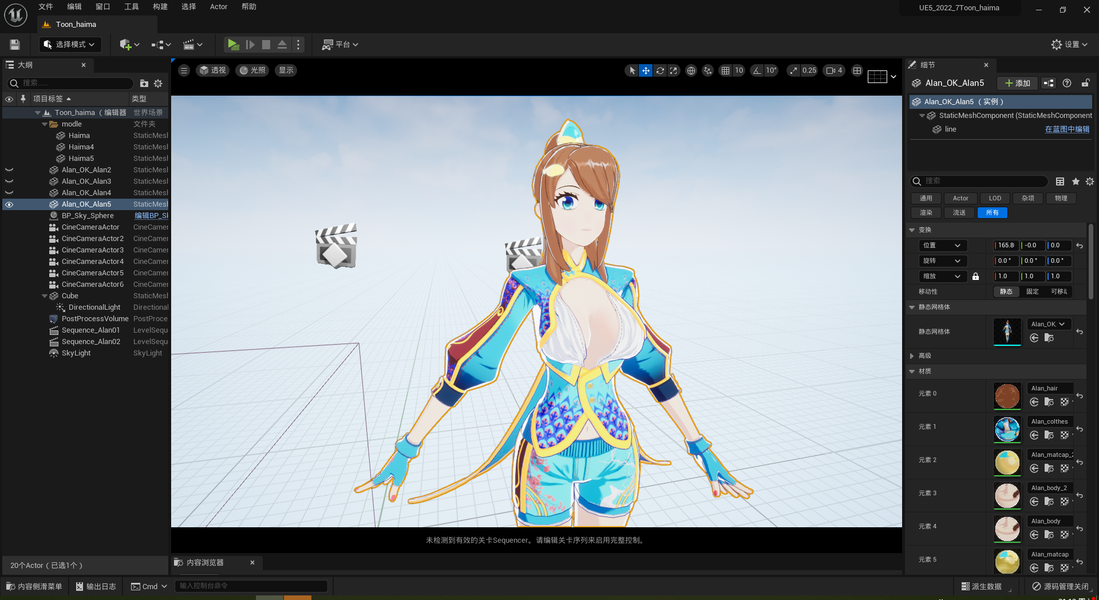Viewport: 1099px width, 600px height.
Task: Click the eject button in play controls
Action: 282,44
